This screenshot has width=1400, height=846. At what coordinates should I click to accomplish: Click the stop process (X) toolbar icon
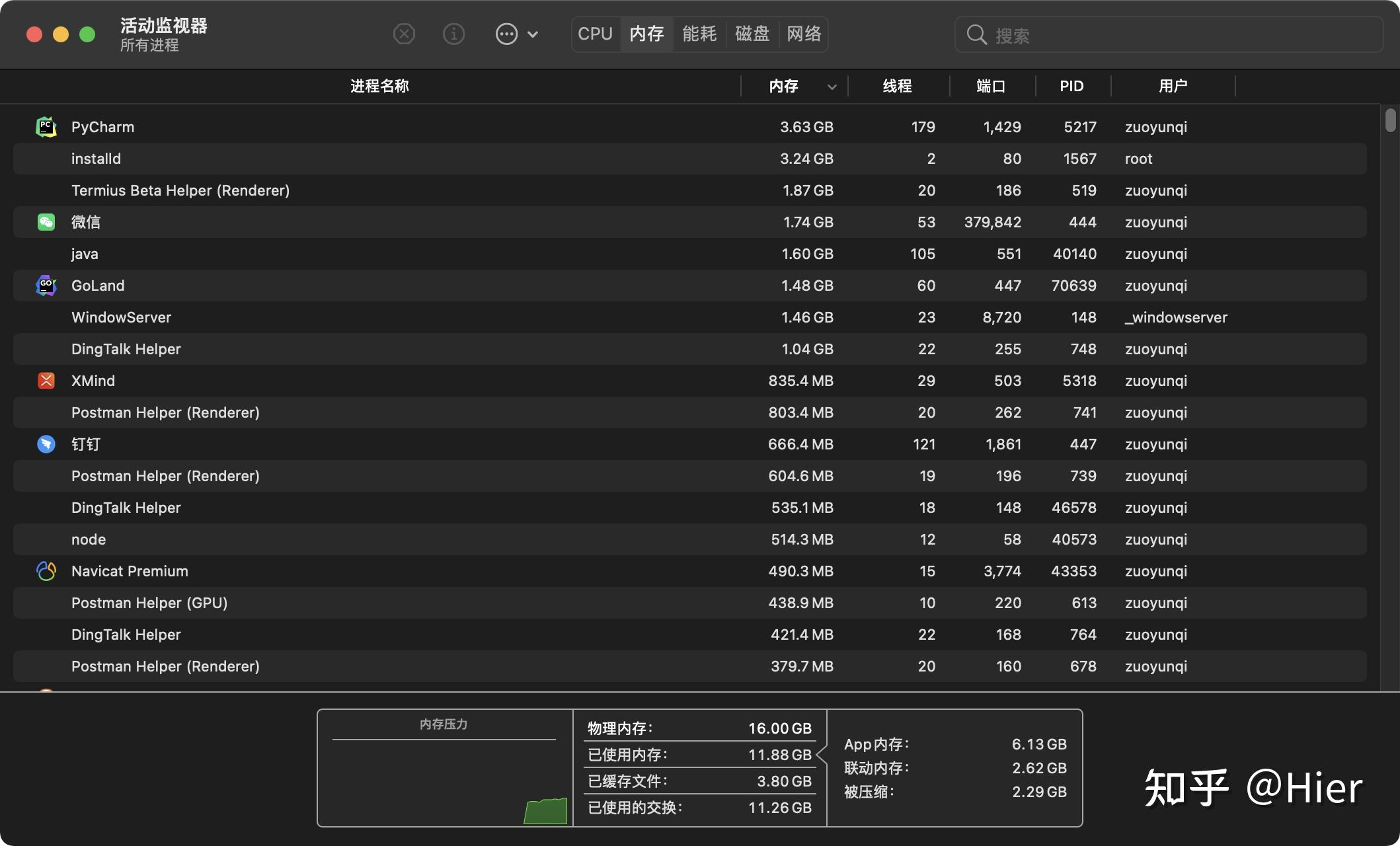[404, 34]
